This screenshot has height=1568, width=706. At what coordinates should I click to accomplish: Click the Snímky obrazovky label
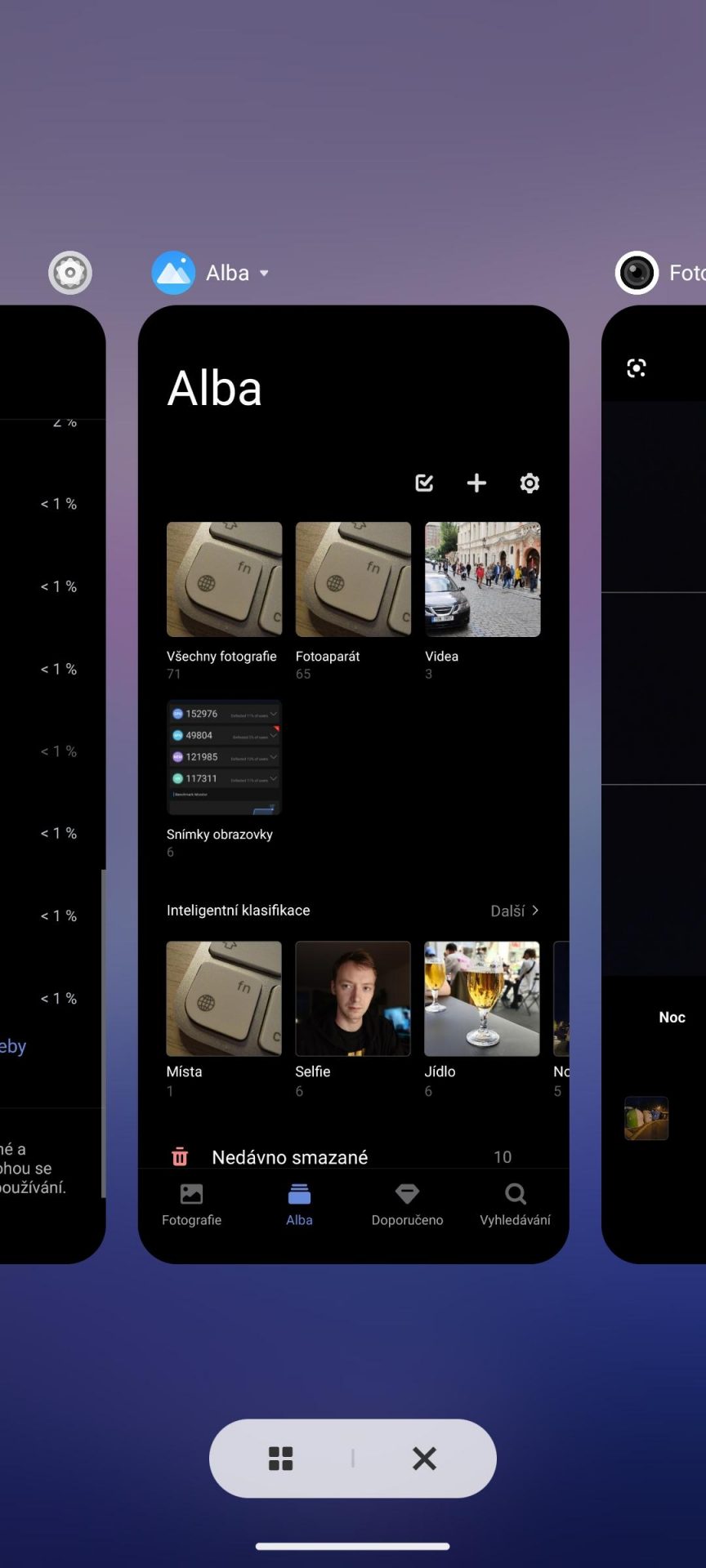(x=220, y=835)
